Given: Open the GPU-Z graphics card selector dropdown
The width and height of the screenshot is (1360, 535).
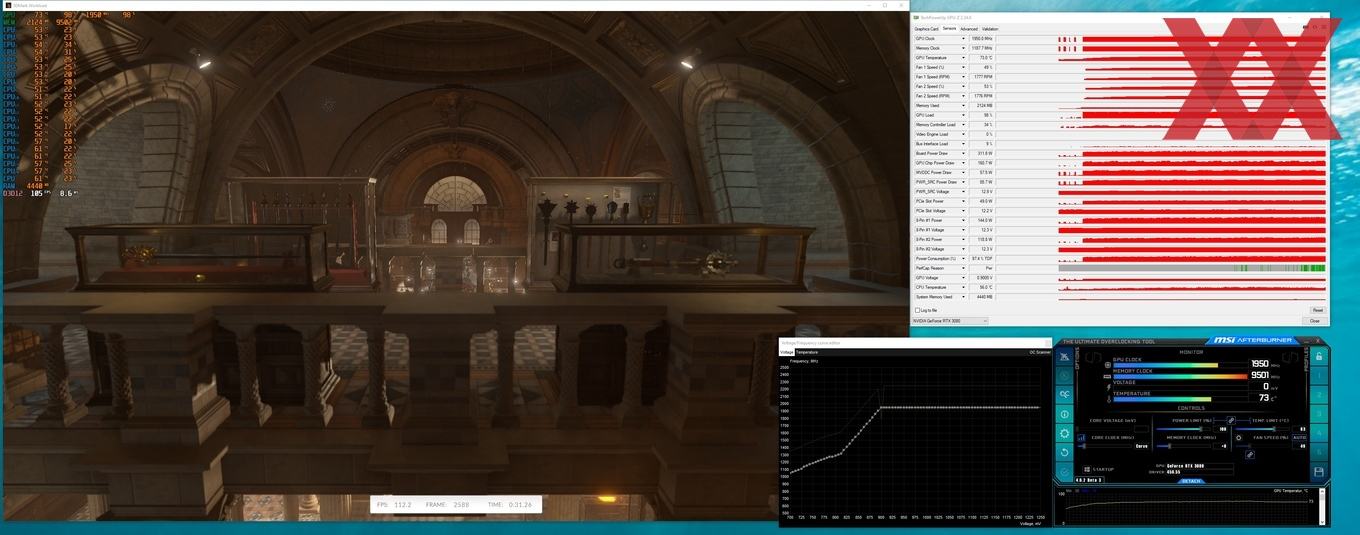Looking at the screenshot, I should tap(949, 320).
